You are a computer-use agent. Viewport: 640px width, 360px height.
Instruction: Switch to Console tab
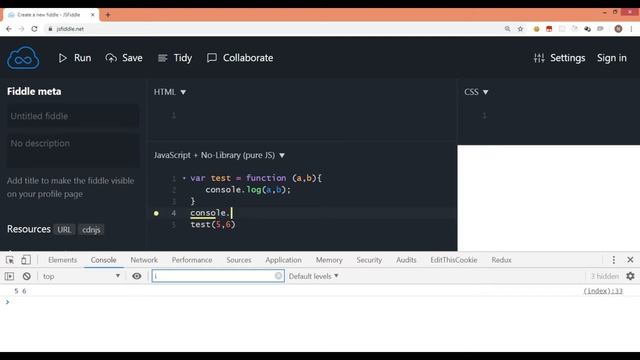point(103,260)
